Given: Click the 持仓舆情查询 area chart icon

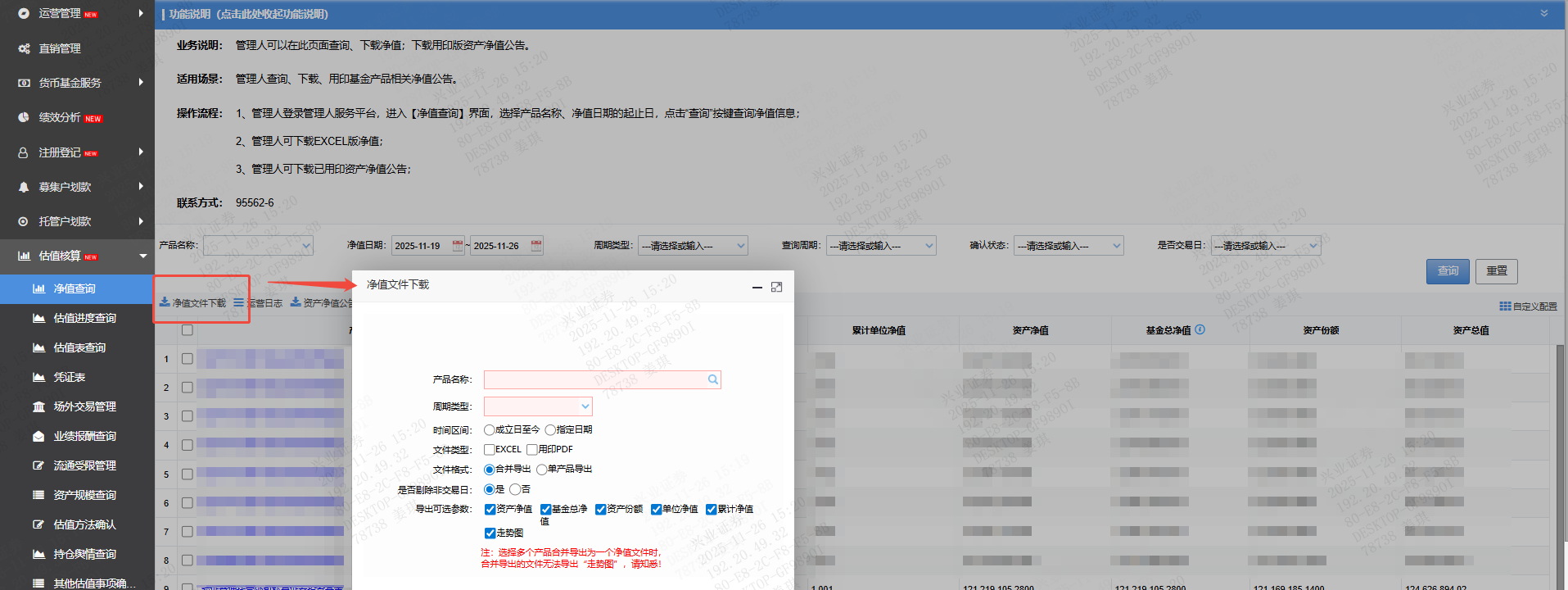Looking at the screenshot, I should 38,554.
